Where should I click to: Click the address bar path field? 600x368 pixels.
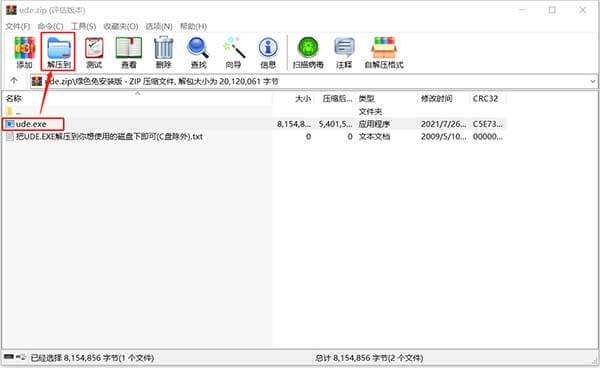pyautogui.click(x=314, y=81)
